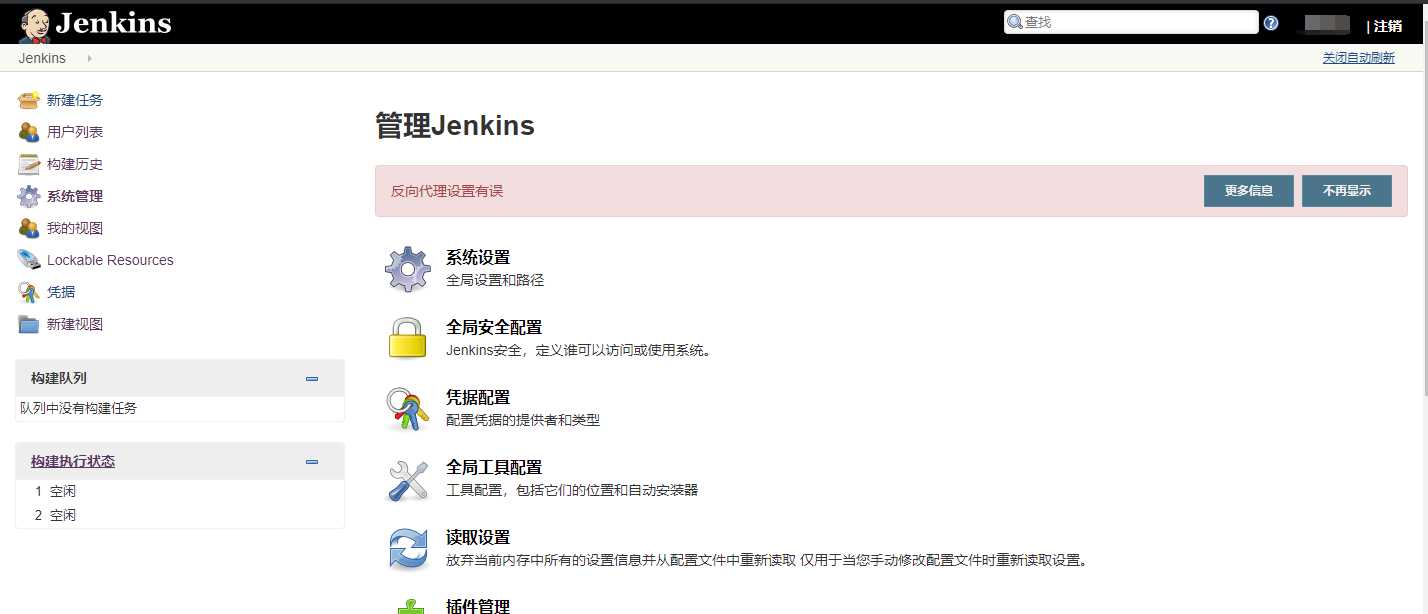Click the 队列中没有构建任务 text

pos(79,408)
